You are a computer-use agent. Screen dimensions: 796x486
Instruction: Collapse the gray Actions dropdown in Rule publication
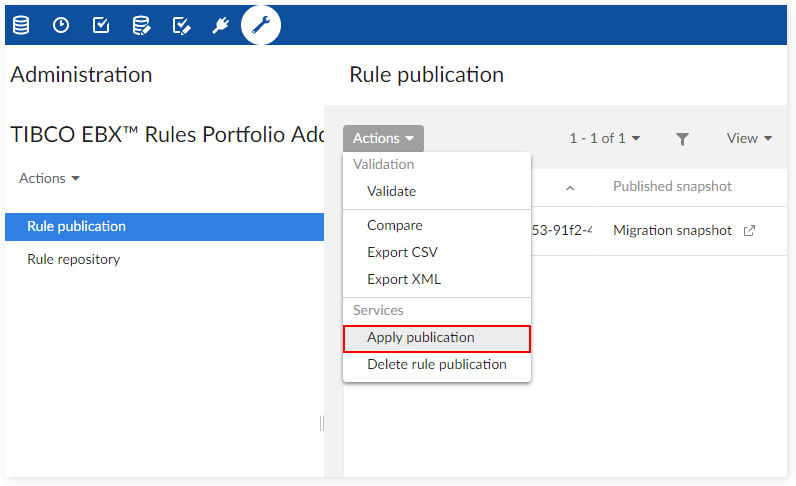(x=383, y=138)
